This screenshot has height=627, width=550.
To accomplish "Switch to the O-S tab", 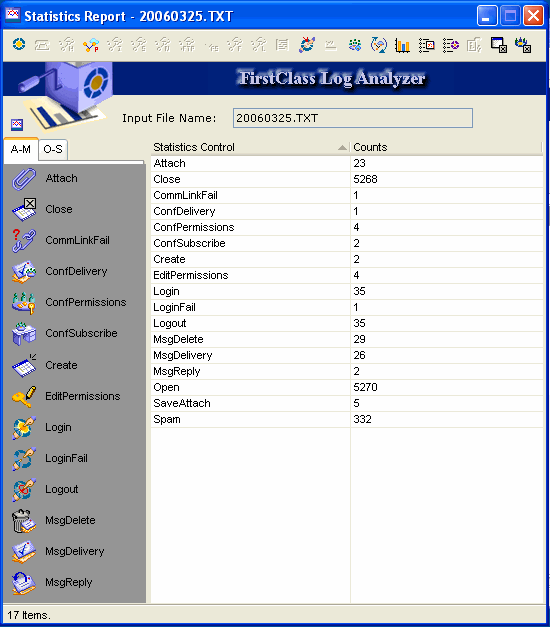I will click(x=53, y=150).
